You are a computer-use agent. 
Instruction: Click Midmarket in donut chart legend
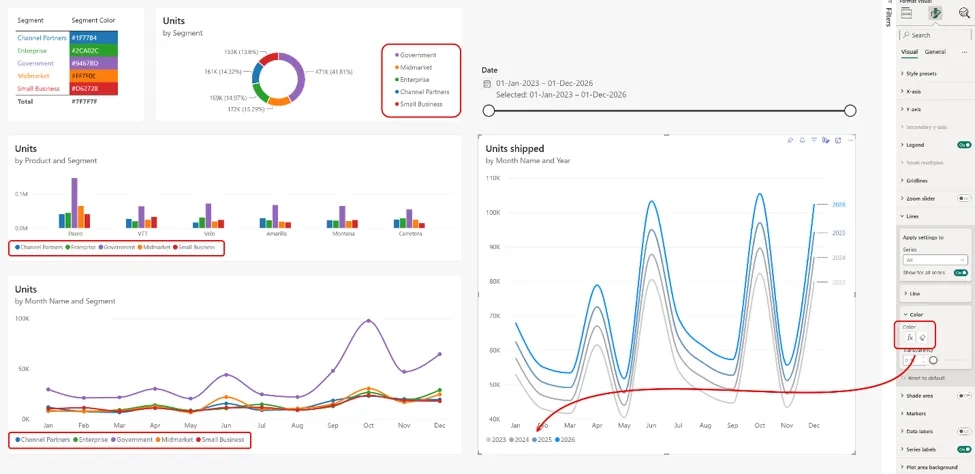pos(413,67)
